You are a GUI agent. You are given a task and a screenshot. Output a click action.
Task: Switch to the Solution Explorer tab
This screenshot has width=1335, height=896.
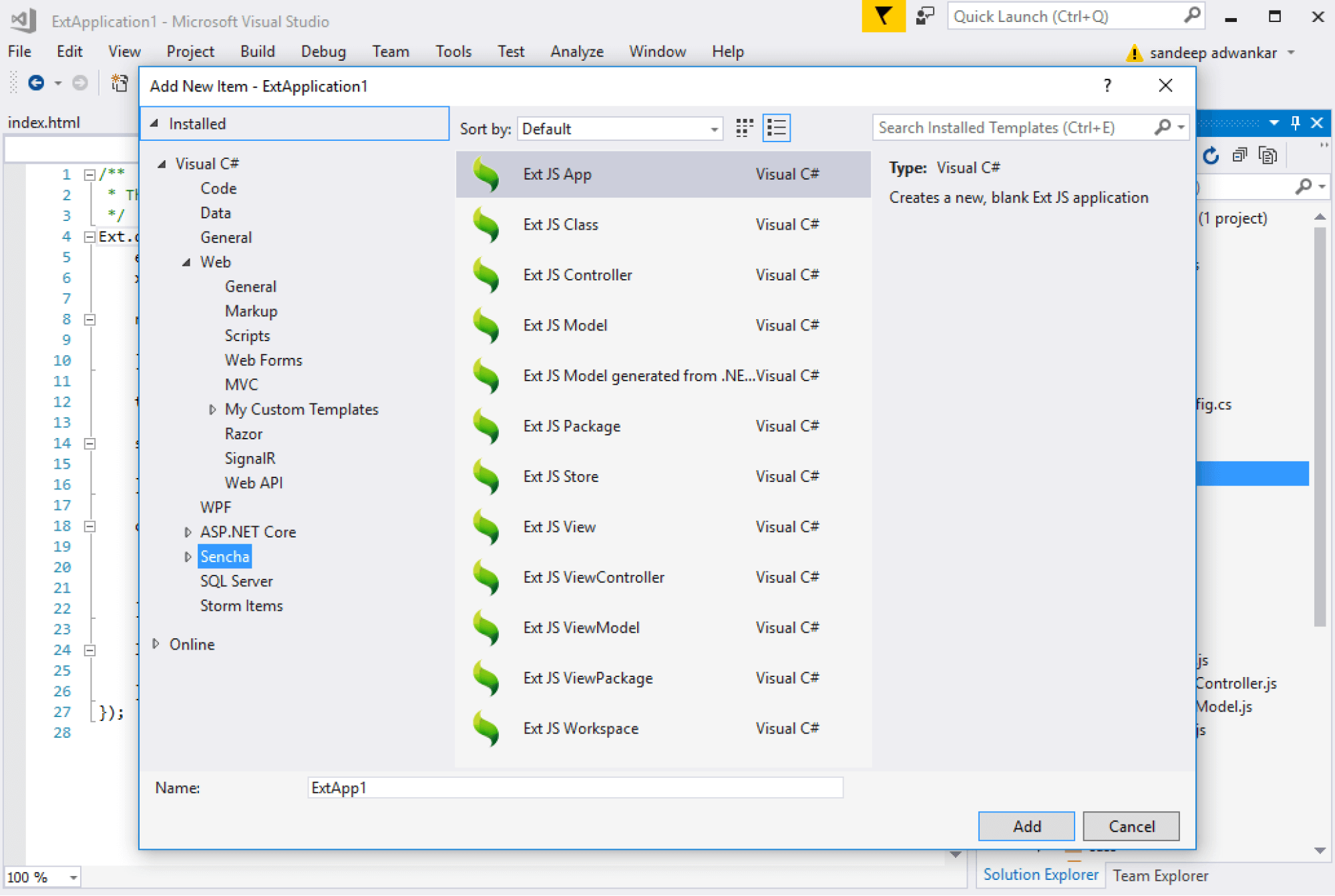click(x=1040, y=875)
